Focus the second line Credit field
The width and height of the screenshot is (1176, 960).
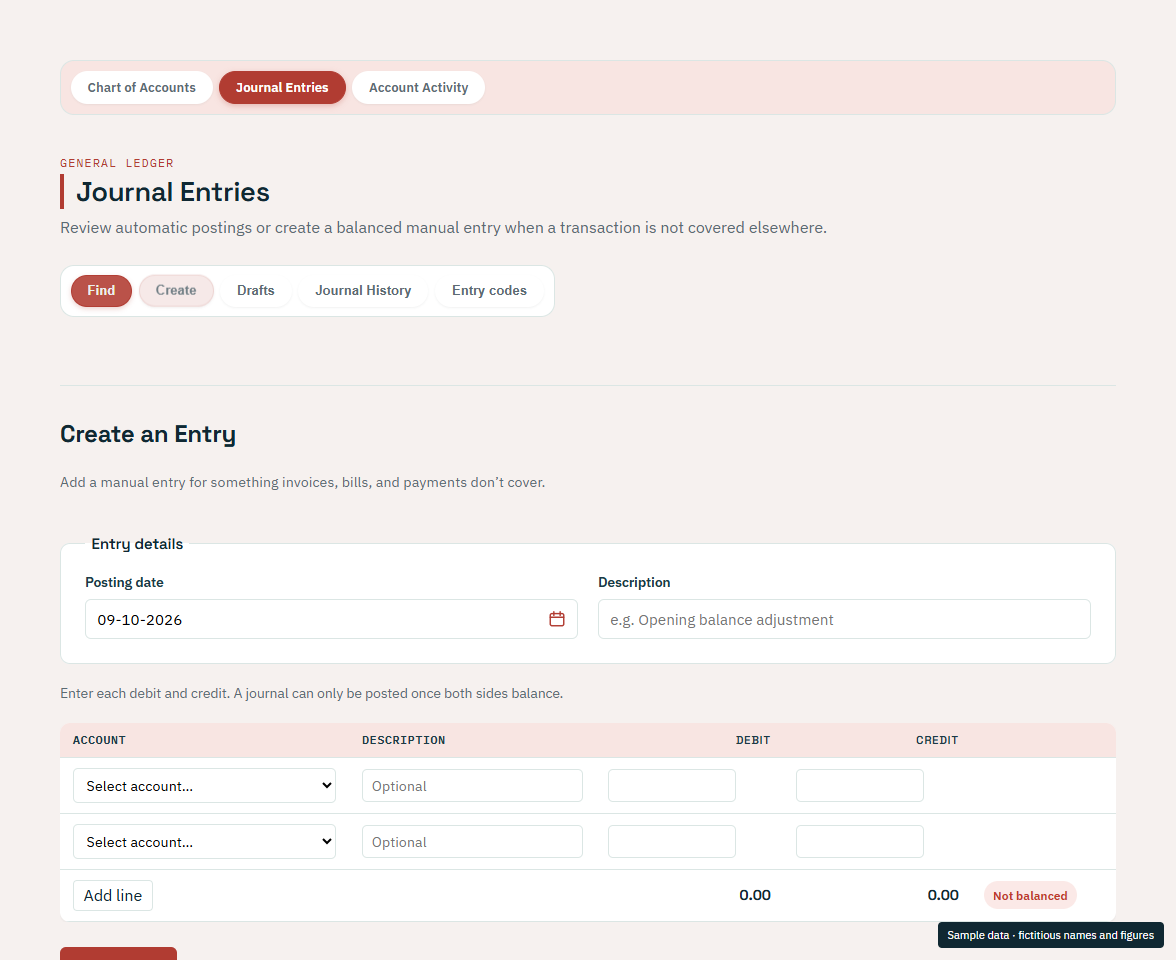860,842
